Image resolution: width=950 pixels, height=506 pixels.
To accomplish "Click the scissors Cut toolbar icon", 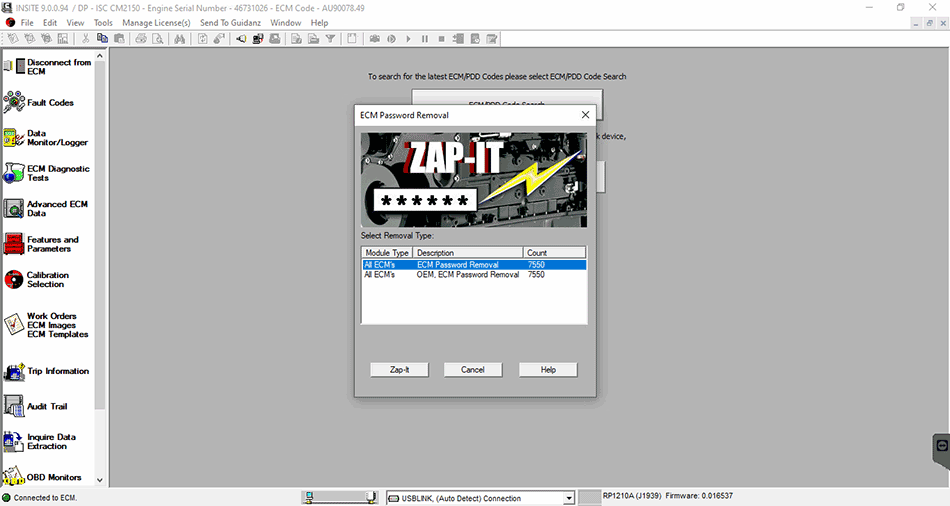I will tap(85, 39).
